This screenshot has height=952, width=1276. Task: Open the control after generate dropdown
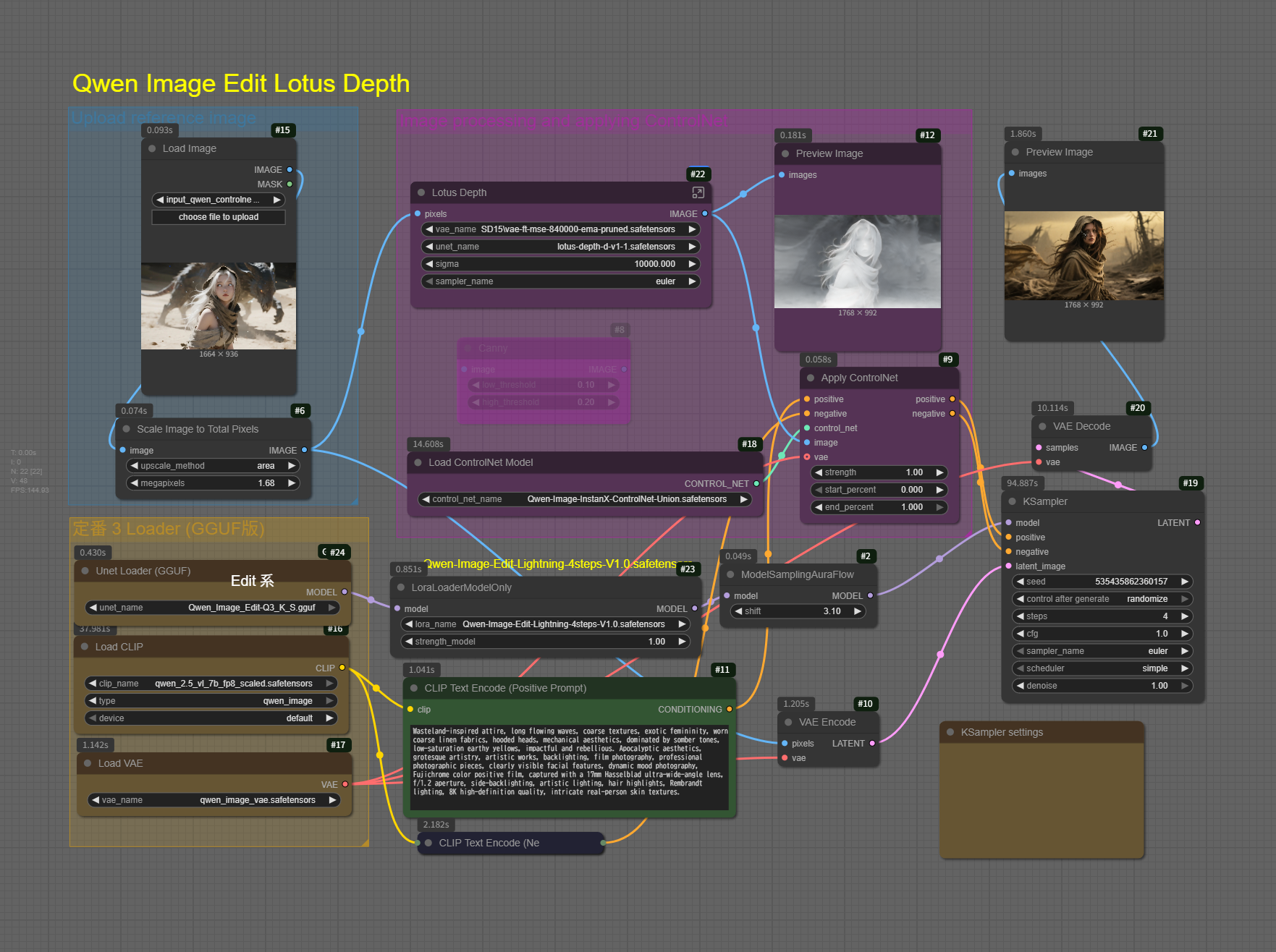tap(1102, 599)
